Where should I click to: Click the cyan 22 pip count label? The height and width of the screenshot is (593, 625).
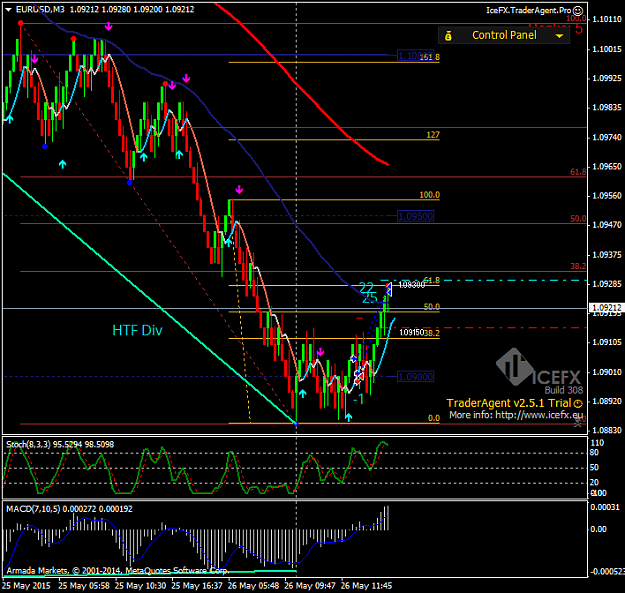366,287
